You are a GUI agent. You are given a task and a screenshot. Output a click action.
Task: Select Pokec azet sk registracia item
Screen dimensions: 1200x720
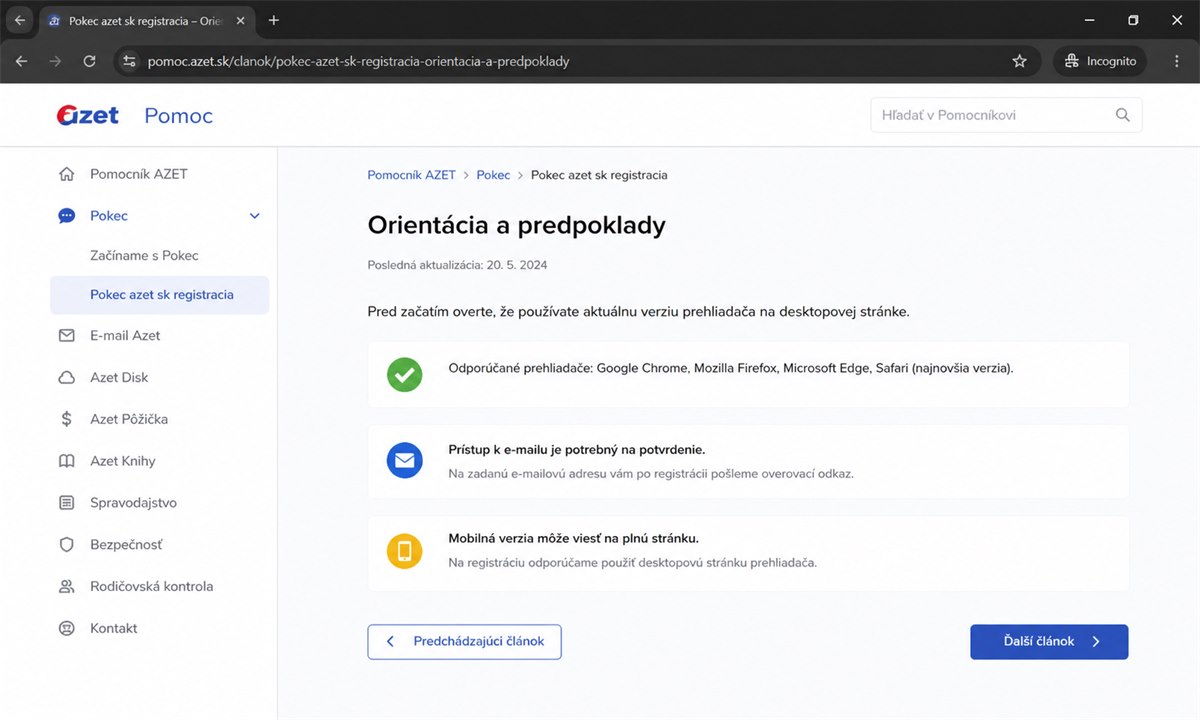[x=160, y=295]
